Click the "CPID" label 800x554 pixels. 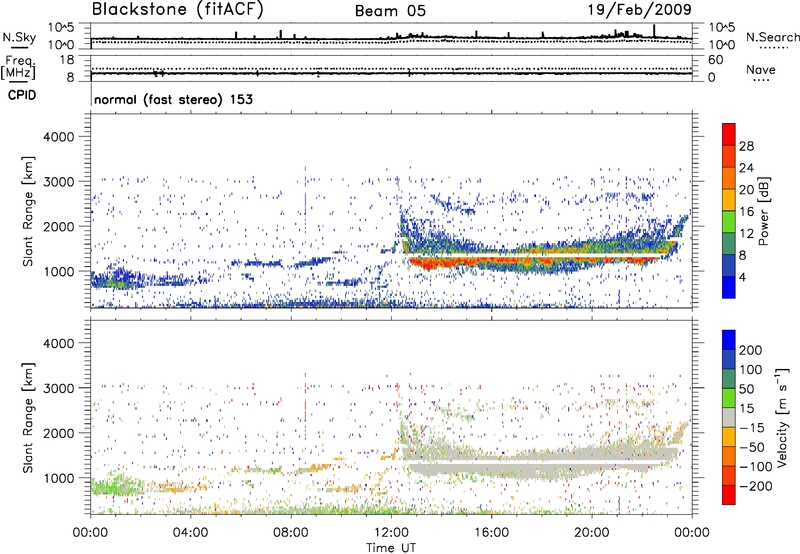pos(22,95)
